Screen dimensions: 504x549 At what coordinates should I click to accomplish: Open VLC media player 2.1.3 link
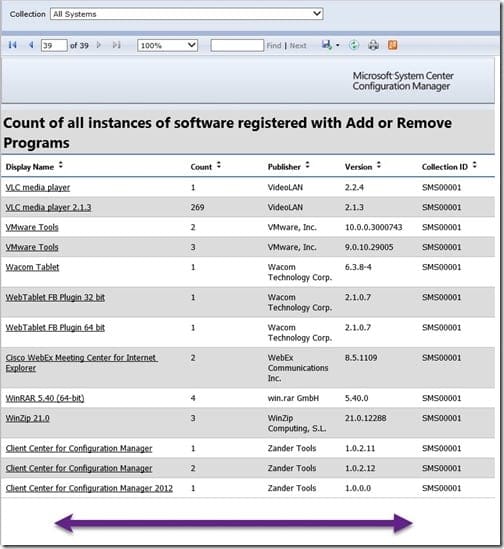[48, 208]
